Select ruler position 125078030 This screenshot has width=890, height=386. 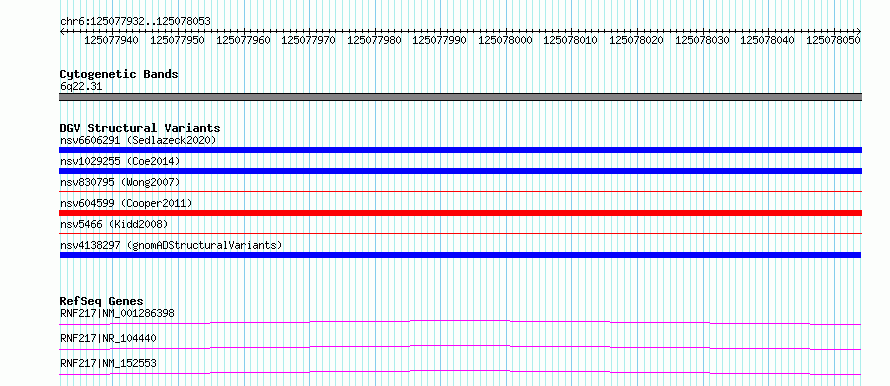[x=702, y=40]
